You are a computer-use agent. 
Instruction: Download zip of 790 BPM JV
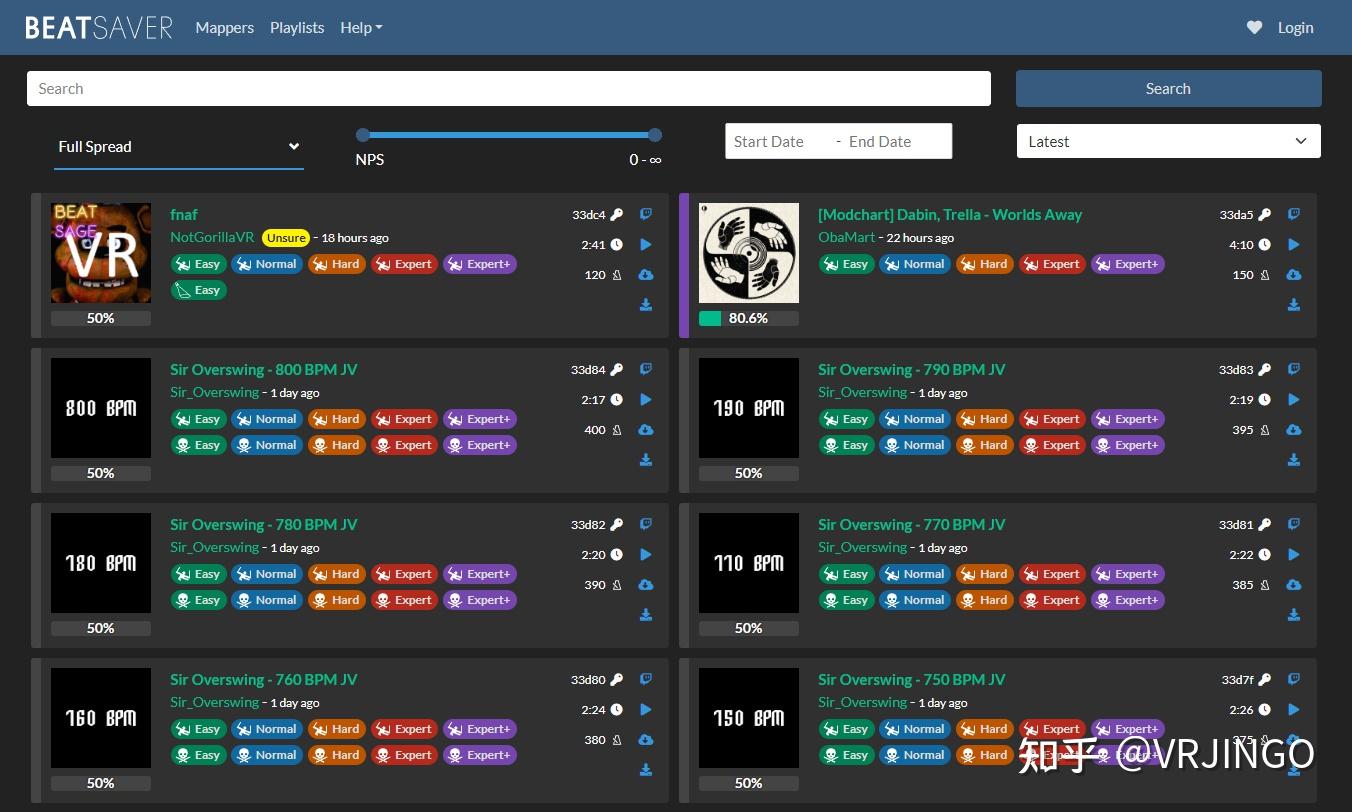coord(1294,460)
